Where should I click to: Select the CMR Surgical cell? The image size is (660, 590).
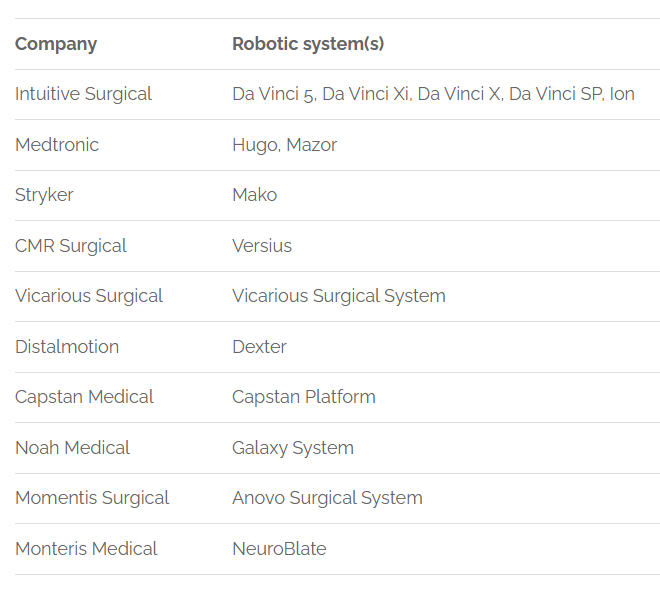tap(71, 246)
